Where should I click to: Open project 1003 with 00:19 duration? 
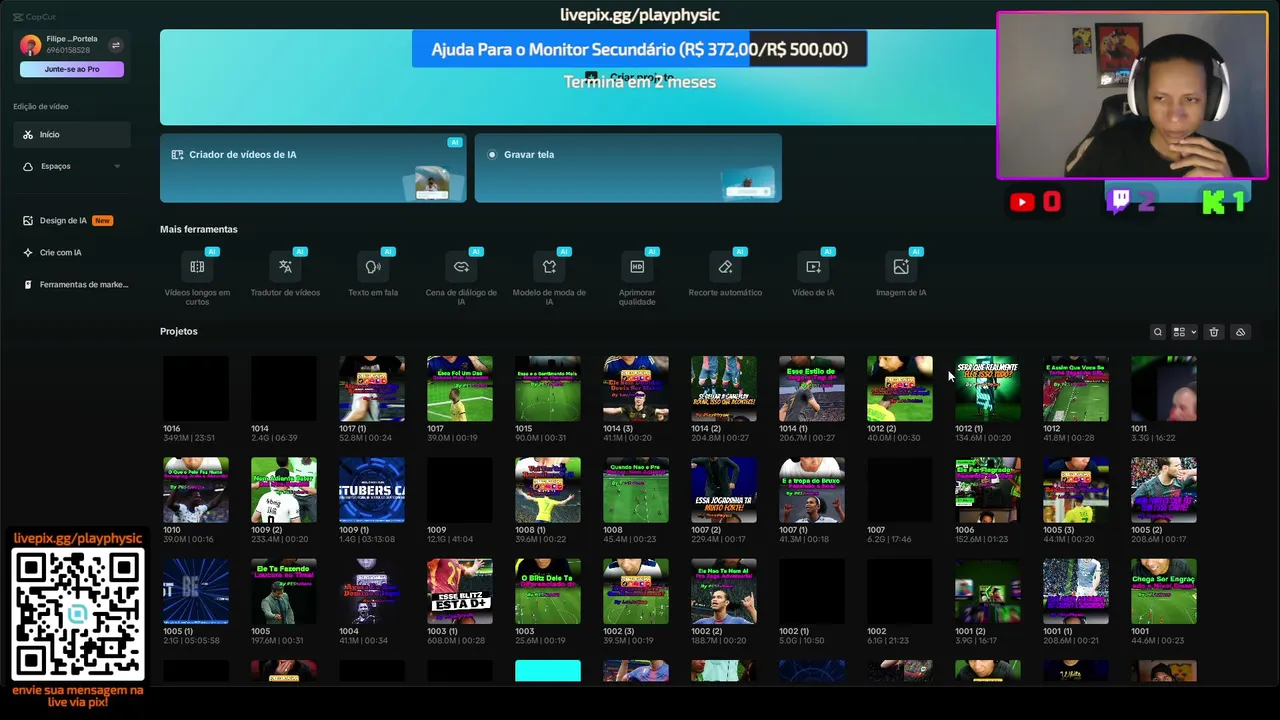(548, 591)
